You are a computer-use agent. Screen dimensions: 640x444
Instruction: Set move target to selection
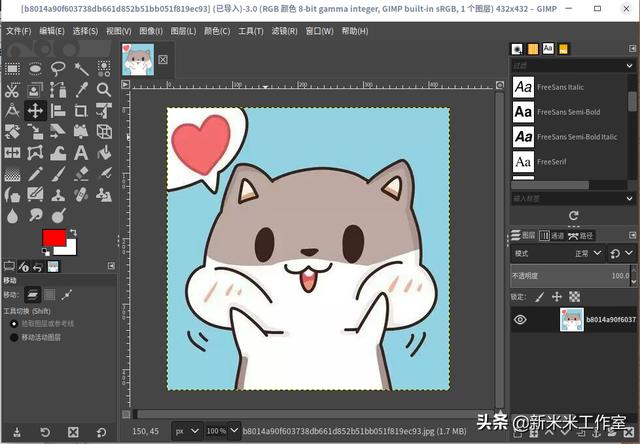pos(50,294)
